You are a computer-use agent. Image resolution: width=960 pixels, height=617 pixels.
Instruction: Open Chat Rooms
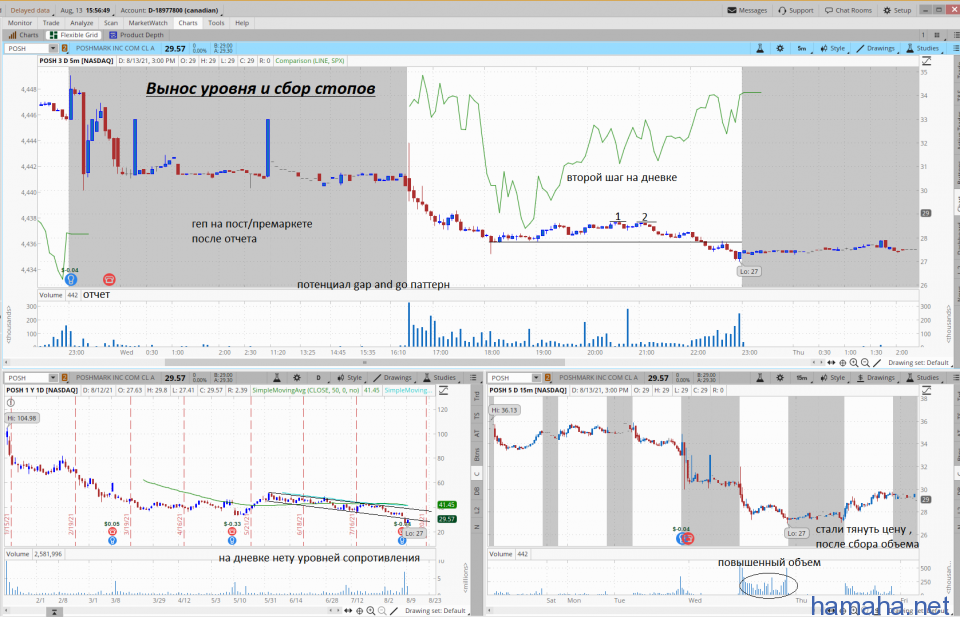(848, 10)
